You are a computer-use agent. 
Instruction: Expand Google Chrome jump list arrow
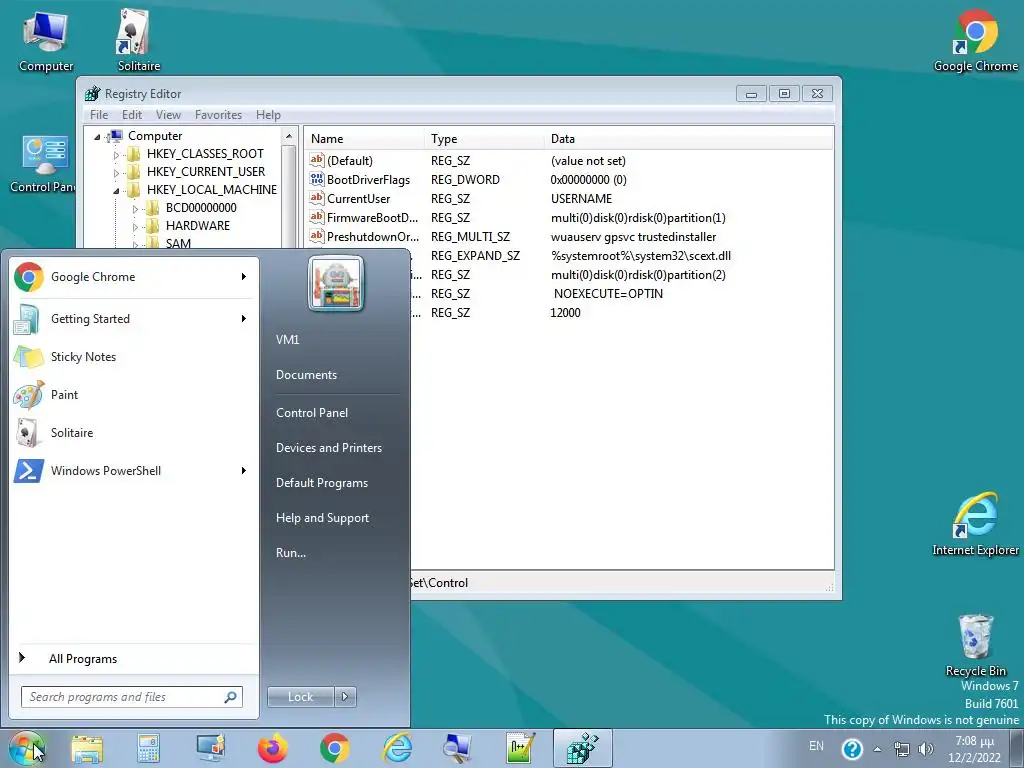click(x=244, y=277)
